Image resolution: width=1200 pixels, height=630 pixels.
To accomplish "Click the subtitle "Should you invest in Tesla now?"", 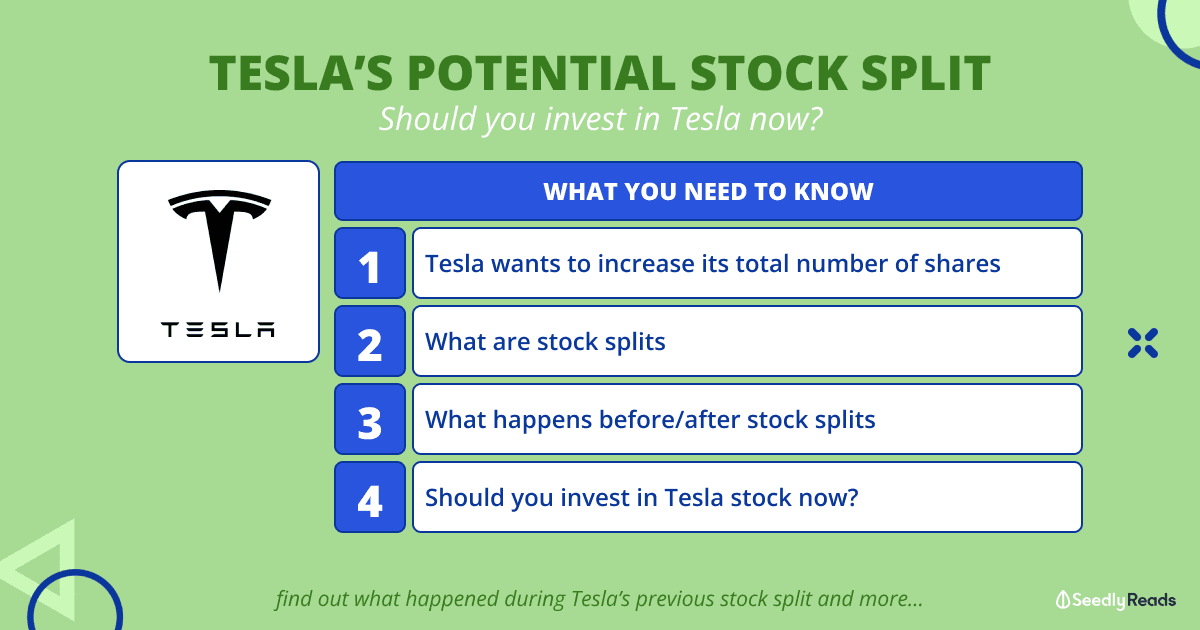I will 599,120.
